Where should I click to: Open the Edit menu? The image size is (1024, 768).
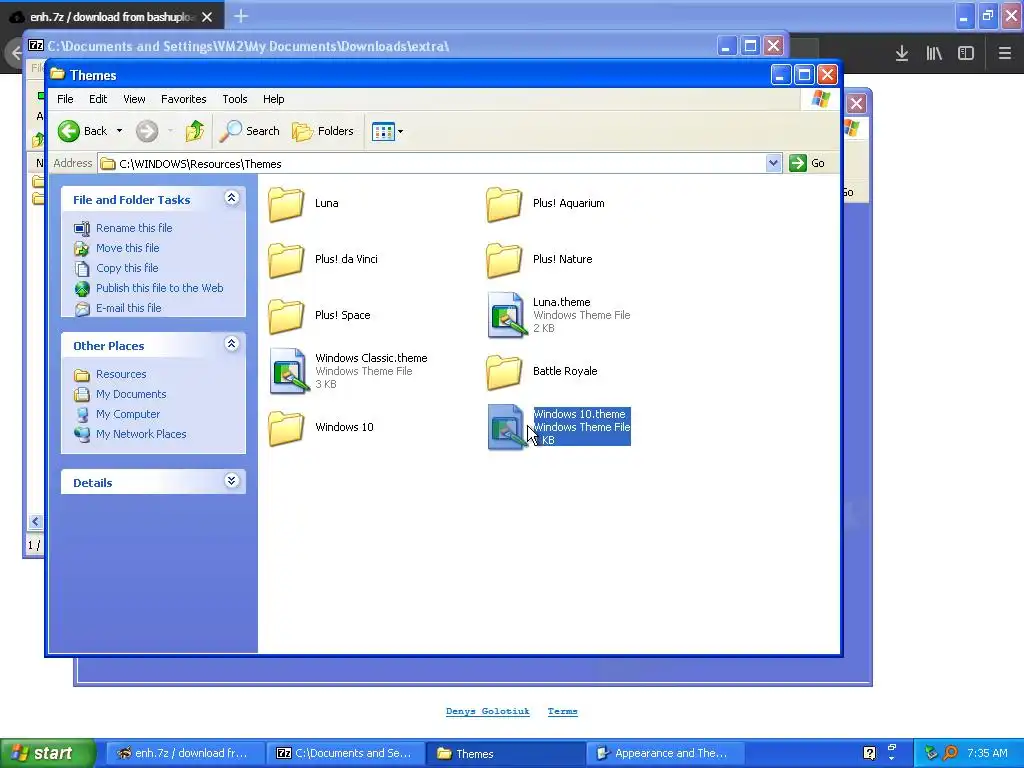click(98, 99)
